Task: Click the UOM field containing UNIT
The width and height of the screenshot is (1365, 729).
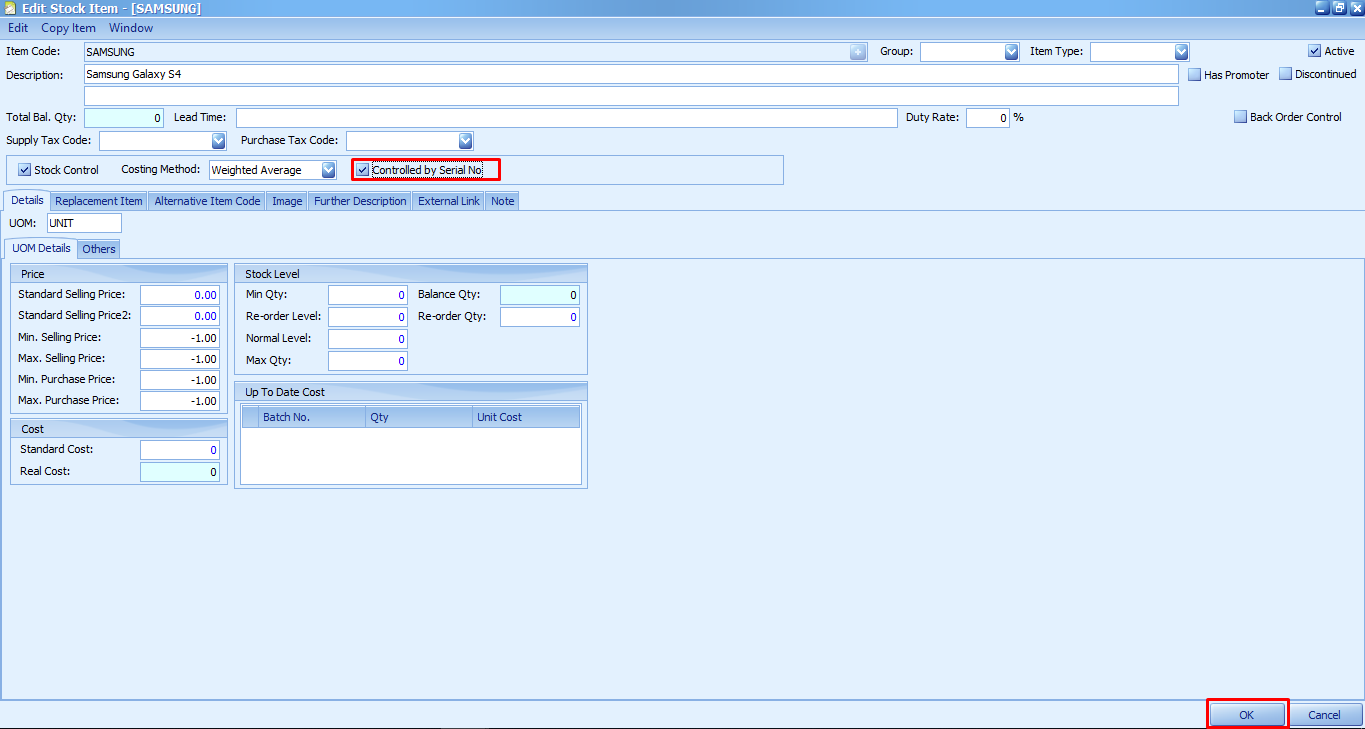Action: pos(84,223)
